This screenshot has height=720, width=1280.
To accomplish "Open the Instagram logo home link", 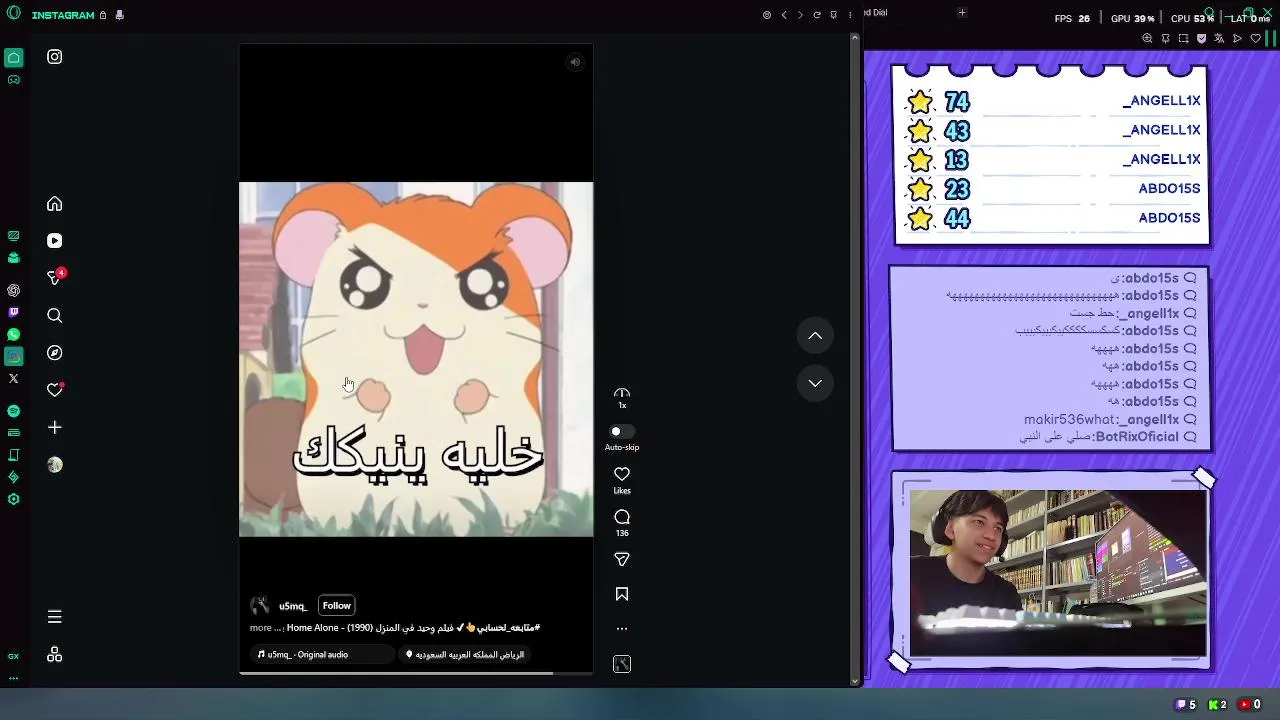I will (55, 57).
